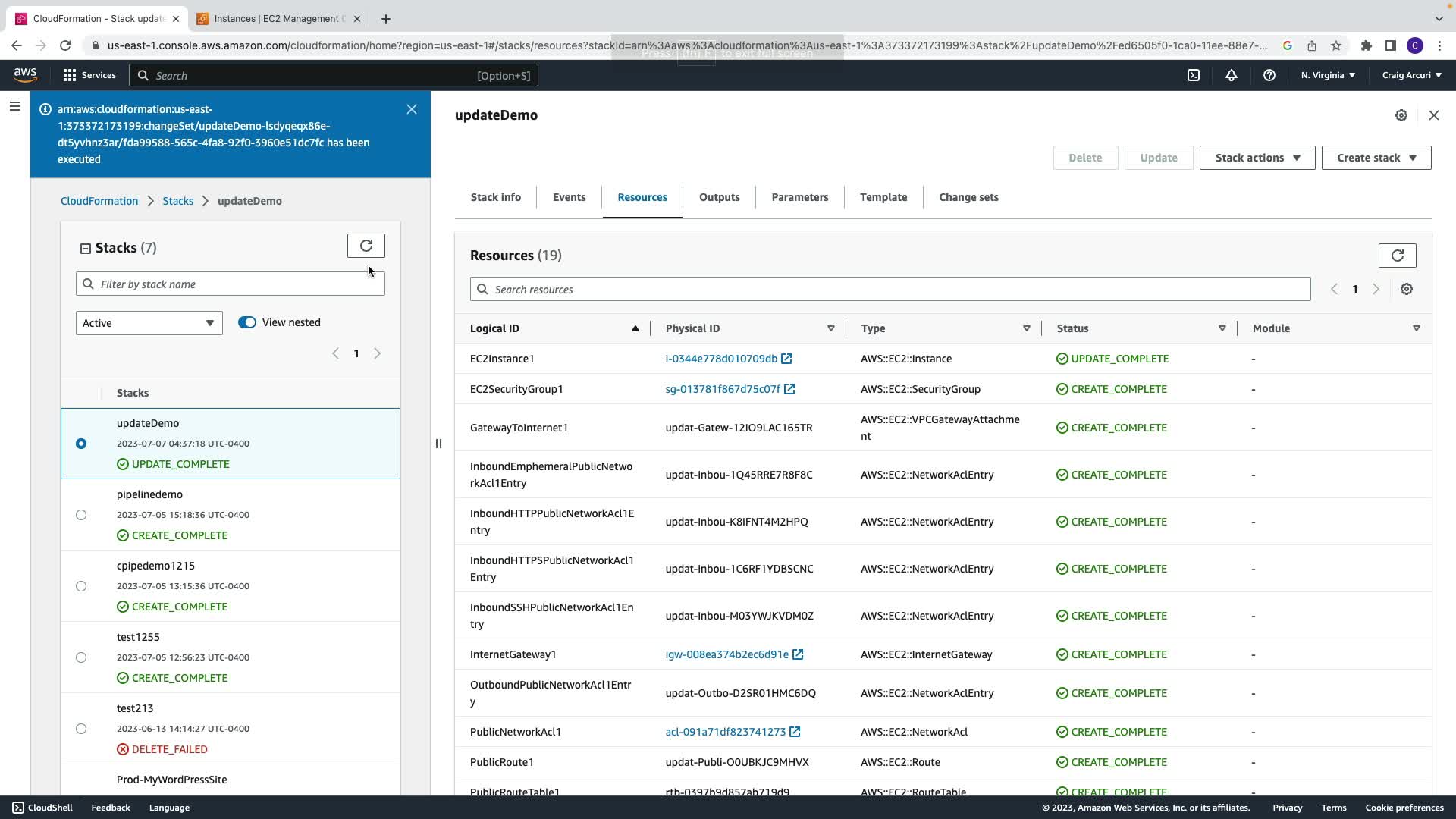This screenshot has width=1456, height=819.
Task: Open the N. Virginia region selector
Action: click(1328, 75)
